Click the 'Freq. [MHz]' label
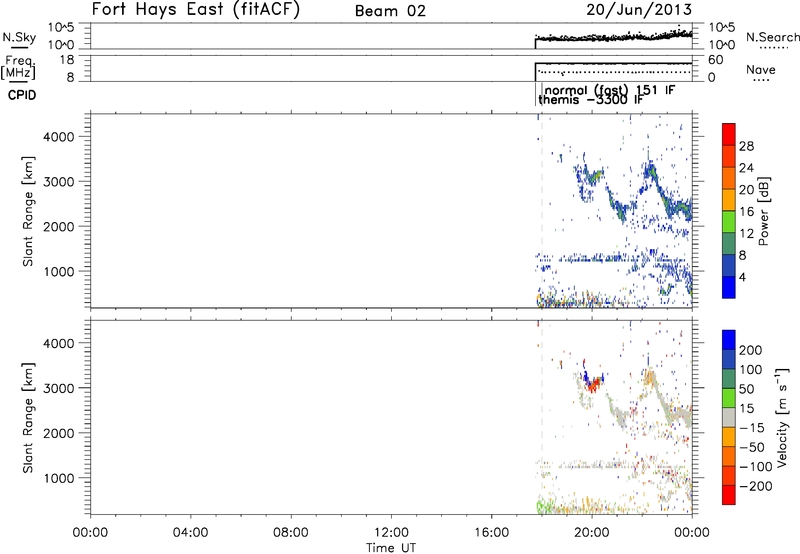800x554 pixels. (x=19, y=68)
